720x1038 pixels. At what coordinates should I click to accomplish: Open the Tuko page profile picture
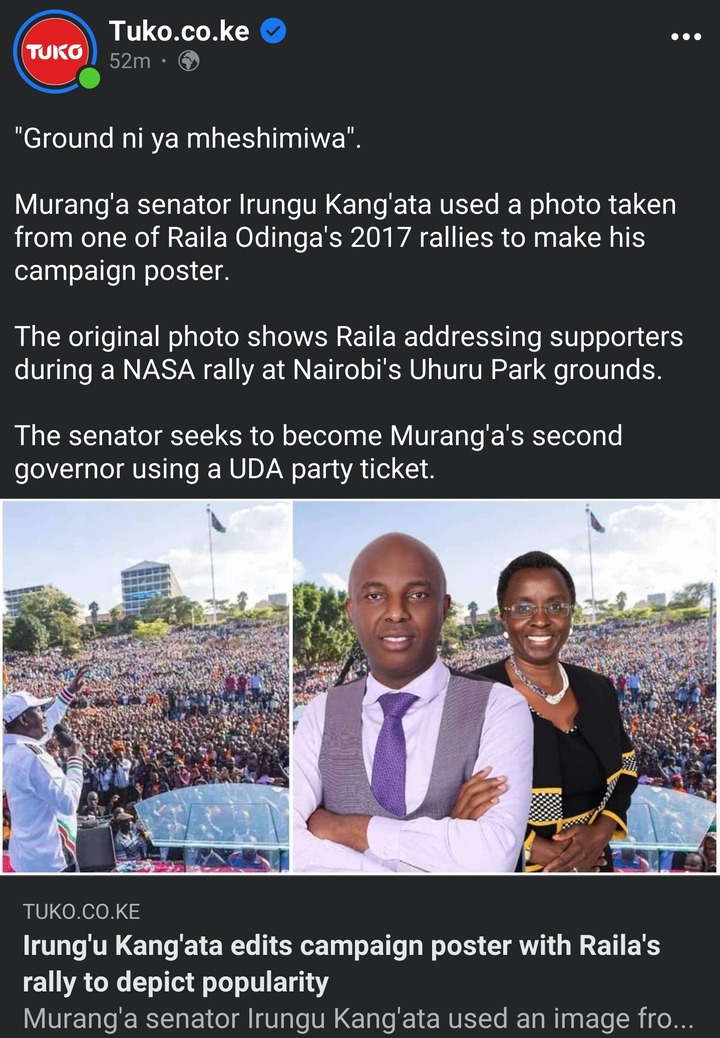click(55, 52)
